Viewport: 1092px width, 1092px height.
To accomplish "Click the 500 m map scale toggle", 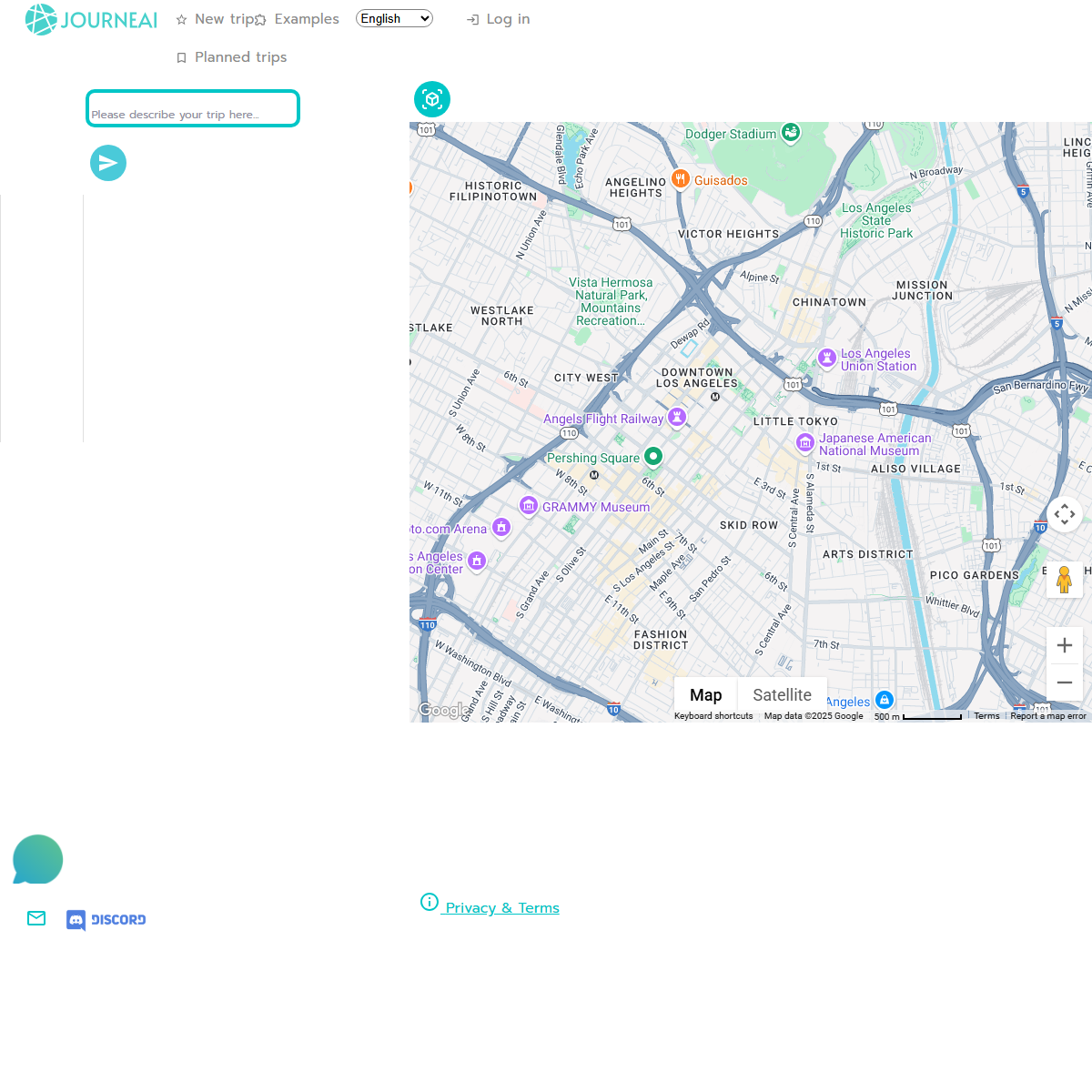I will click(x=918, y=716).
